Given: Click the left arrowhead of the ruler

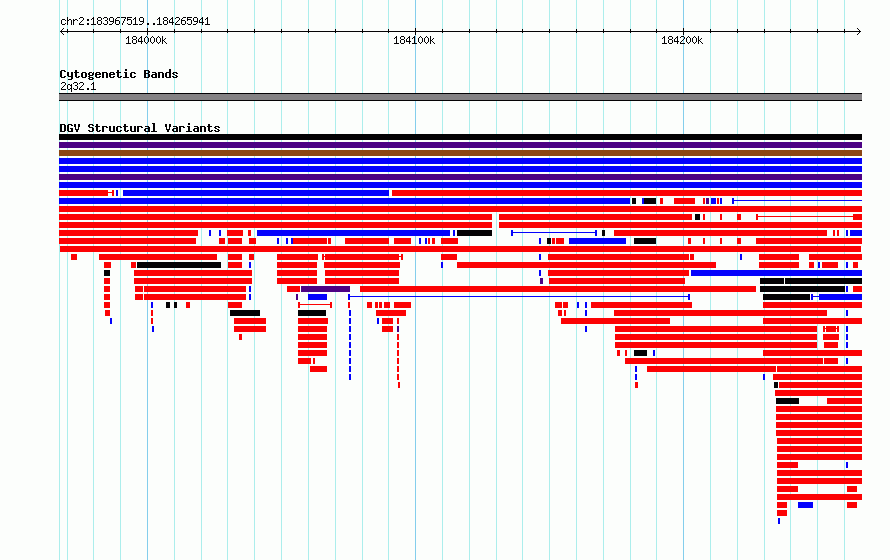Looking at the screenshot, I should (62, 31).
